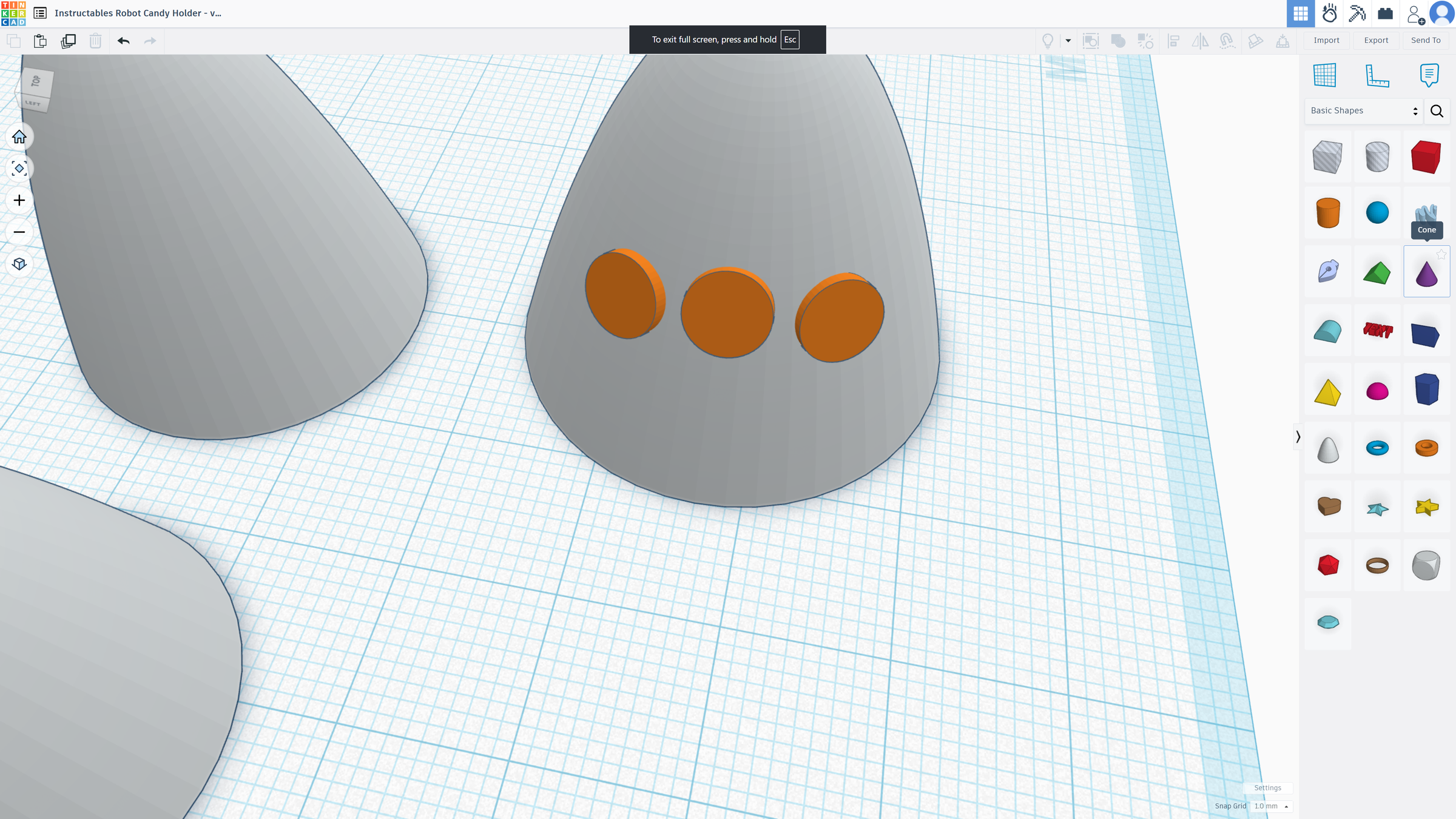
Task: Select the navy Polygon shape
Action: (1426, 389)
